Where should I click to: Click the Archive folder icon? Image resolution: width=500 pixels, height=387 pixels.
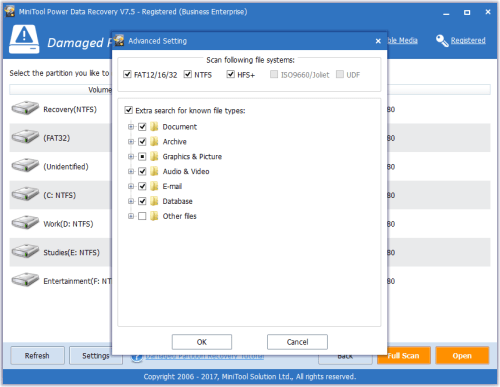coord(154,142)
